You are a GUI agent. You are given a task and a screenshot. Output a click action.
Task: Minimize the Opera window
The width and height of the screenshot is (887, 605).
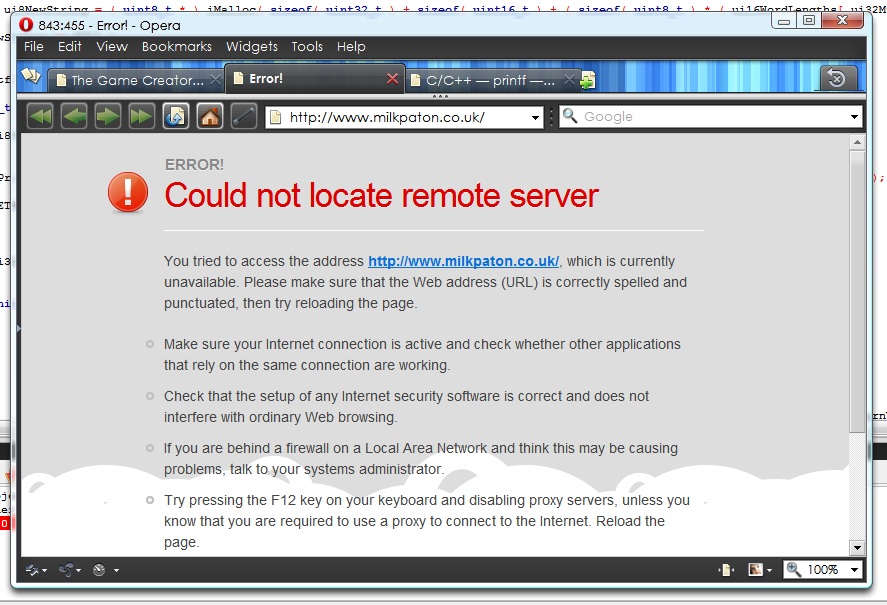pyautogui.click(x=783, y=21)
